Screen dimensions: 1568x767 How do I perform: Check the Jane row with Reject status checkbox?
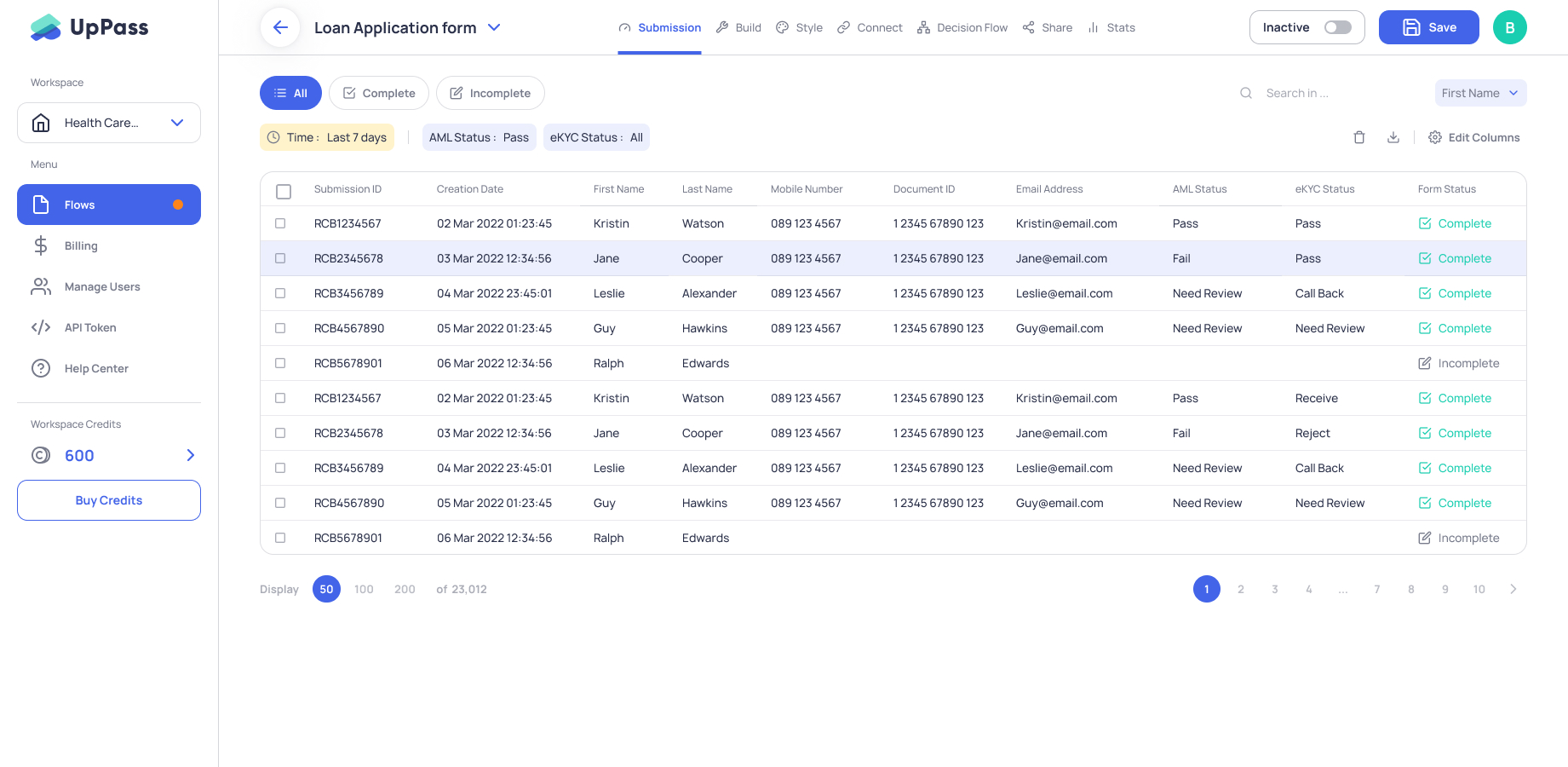pyautogui.click(x=280, y=433)
